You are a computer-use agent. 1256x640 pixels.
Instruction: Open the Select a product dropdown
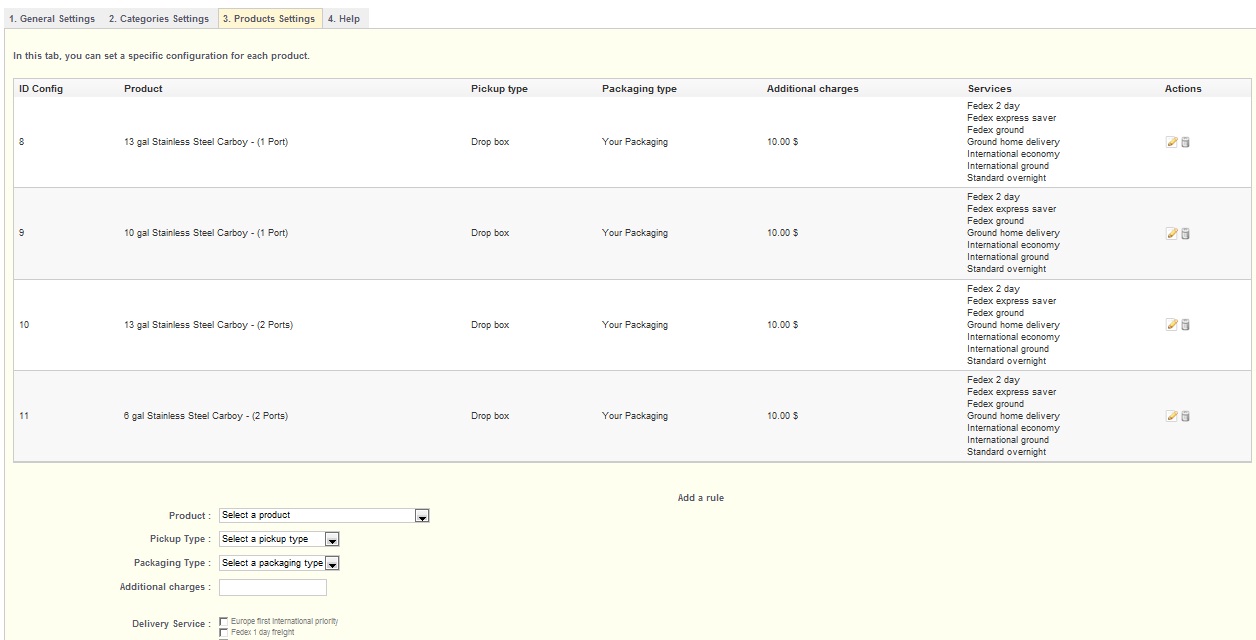pos(324,515)
